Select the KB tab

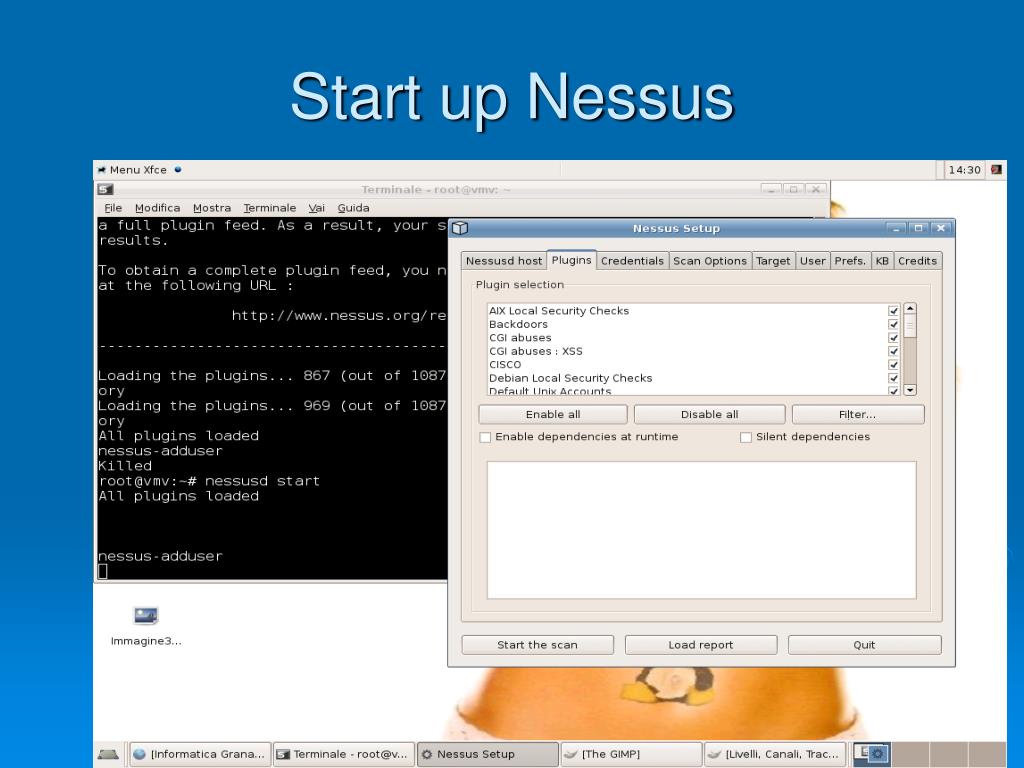[x=882, y=261]
